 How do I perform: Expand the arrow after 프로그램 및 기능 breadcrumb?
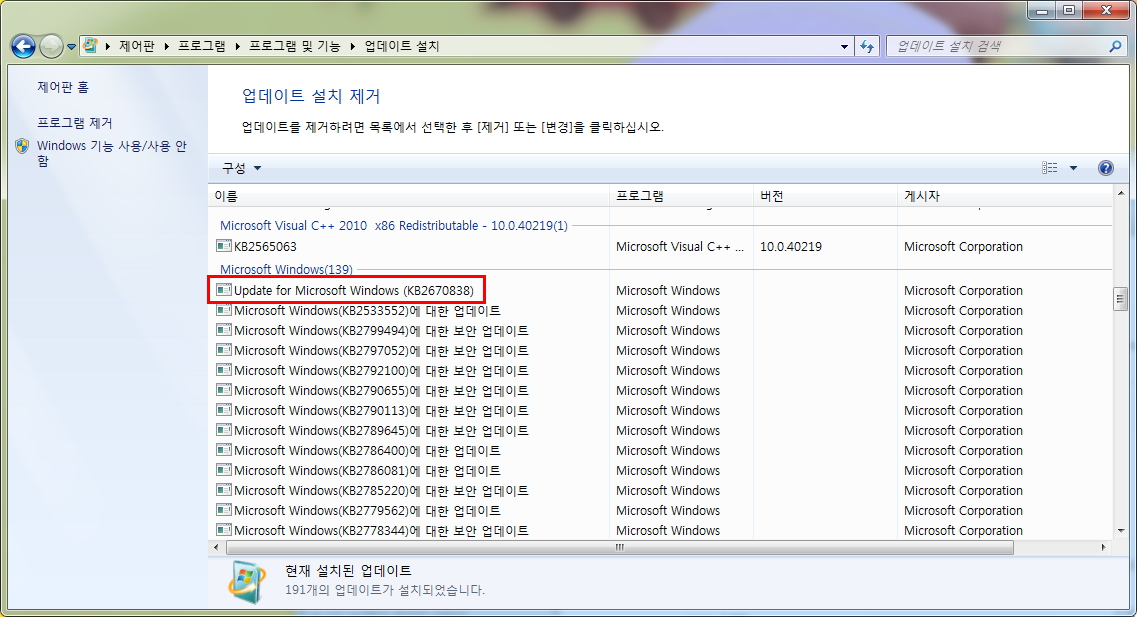click(352, 46)
